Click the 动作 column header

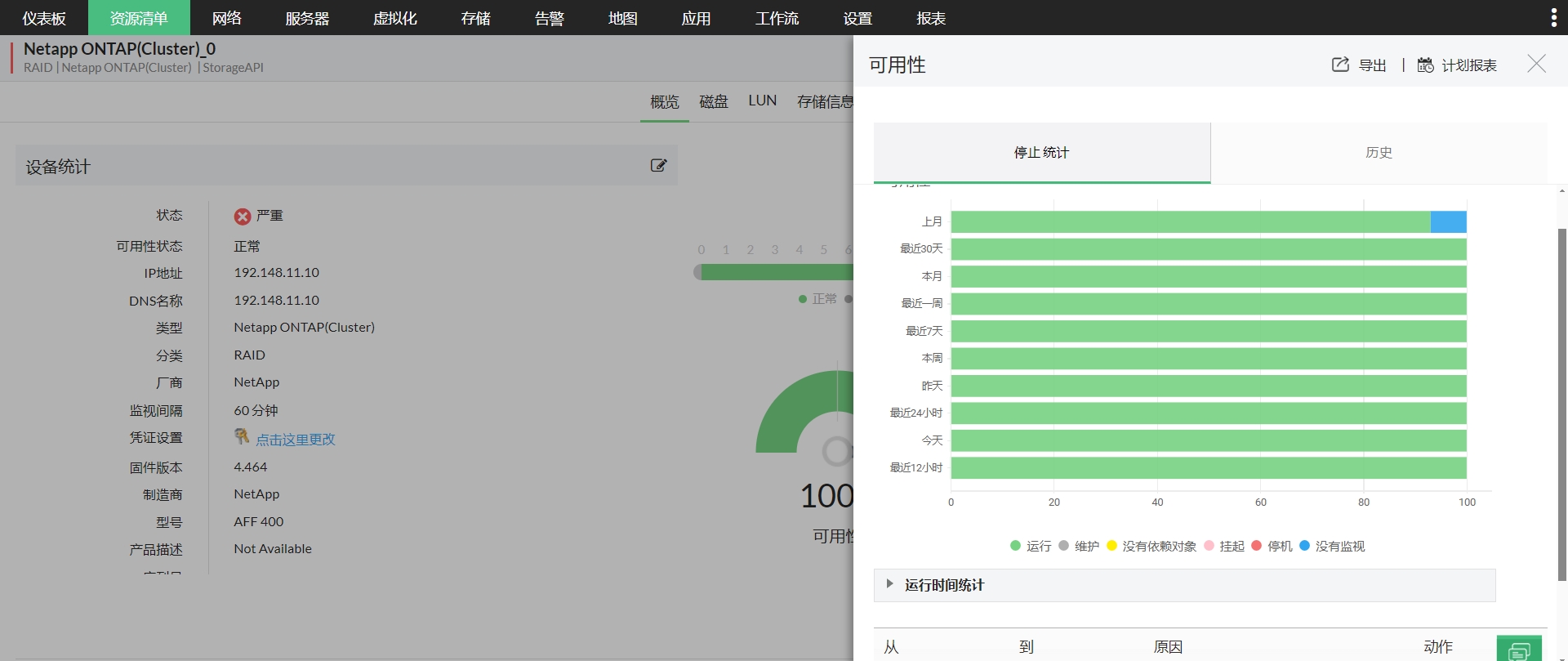tap(1438, 647)
